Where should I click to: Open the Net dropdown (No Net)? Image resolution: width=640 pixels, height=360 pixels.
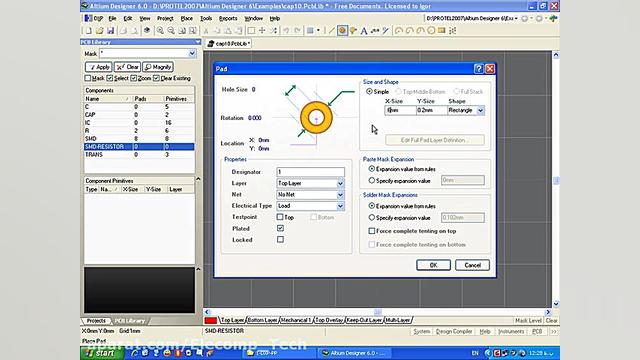340,195
